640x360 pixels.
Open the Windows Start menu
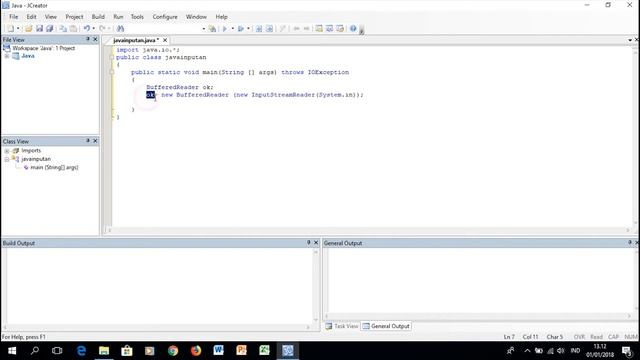(x=12, y=351)
